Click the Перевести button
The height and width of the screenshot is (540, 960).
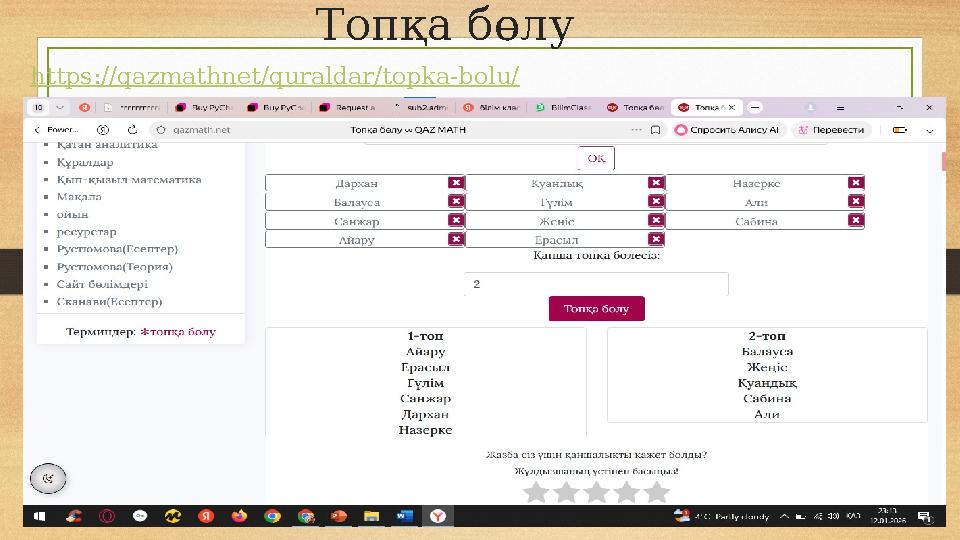click(831, 130)
